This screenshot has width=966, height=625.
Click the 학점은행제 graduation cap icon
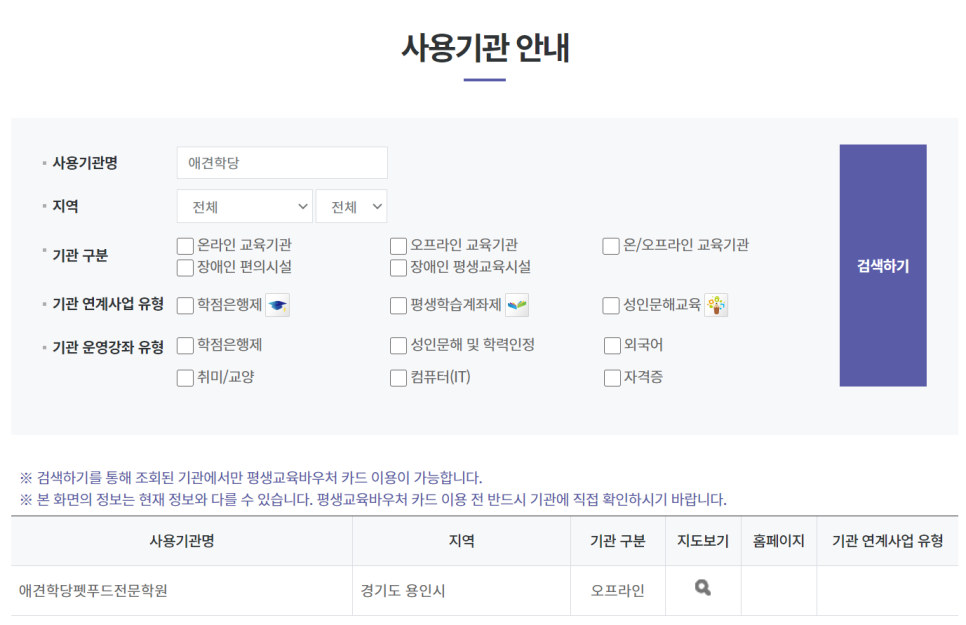point(277,306)
